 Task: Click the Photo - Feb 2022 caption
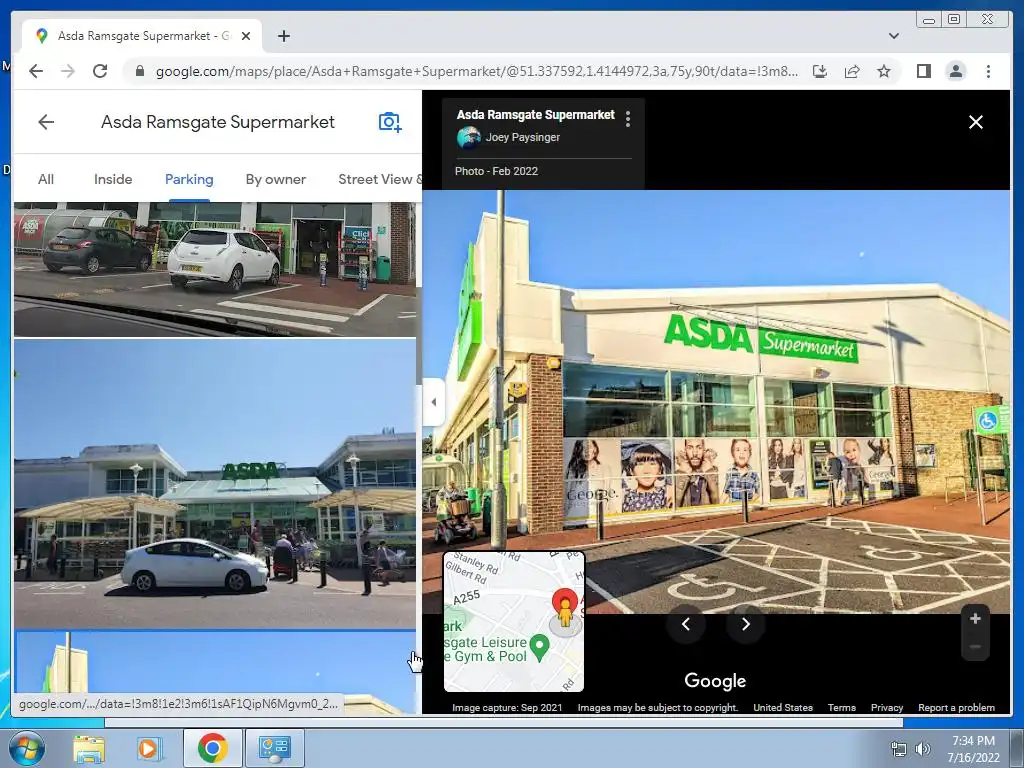coord(496,171)
